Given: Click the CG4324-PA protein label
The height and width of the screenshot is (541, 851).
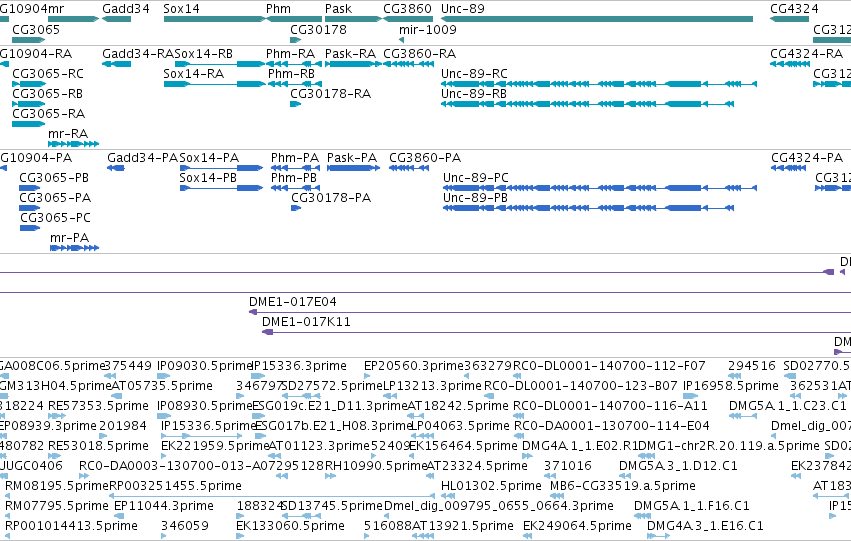Looking at the screenshot, I should (x=807, y=157).
